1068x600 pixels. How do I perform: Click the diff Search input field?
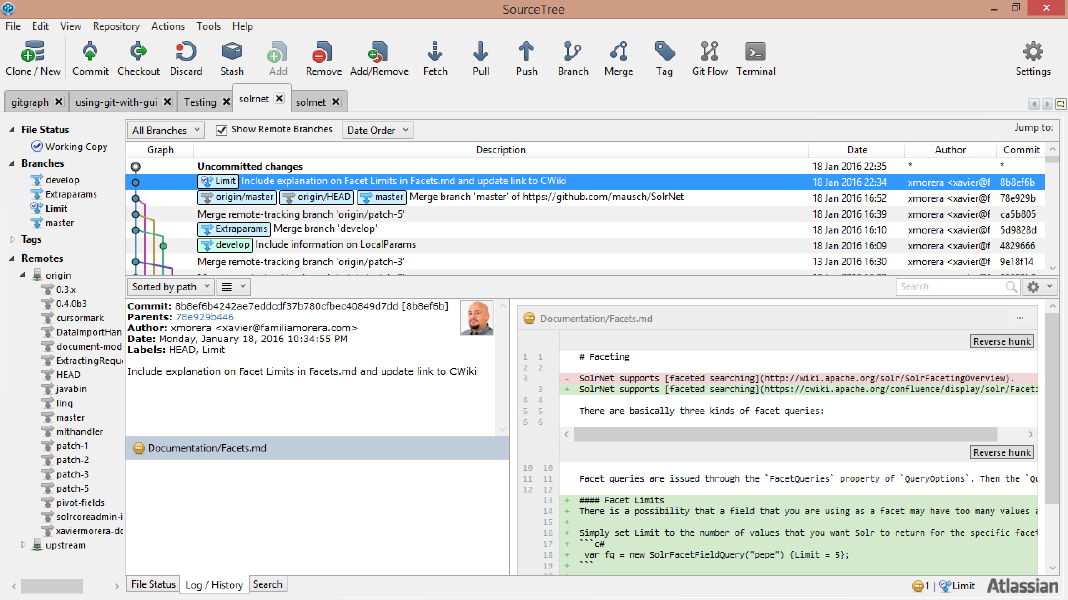[x=951, y=287]
